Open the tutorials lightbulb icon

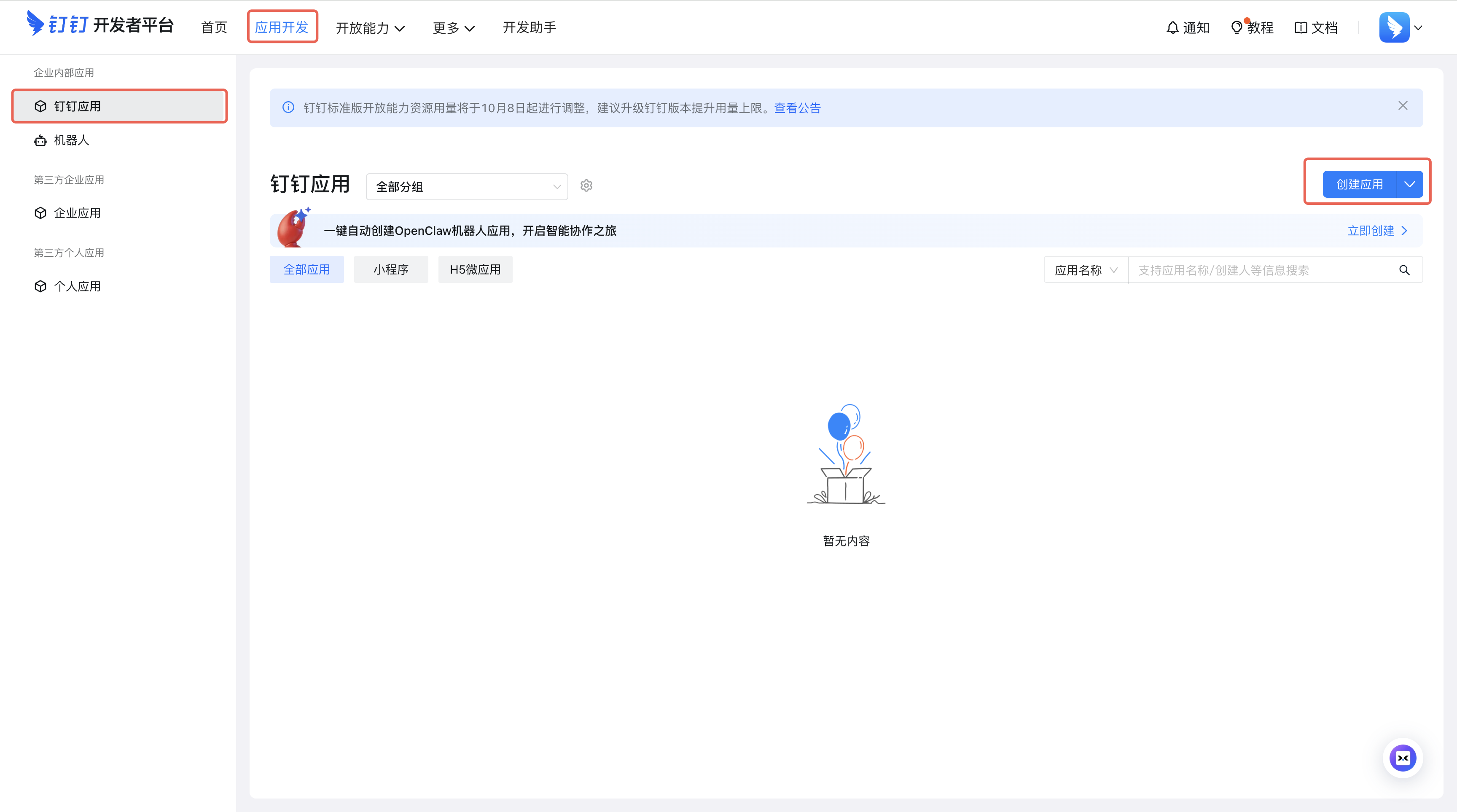pos(1237,28)
